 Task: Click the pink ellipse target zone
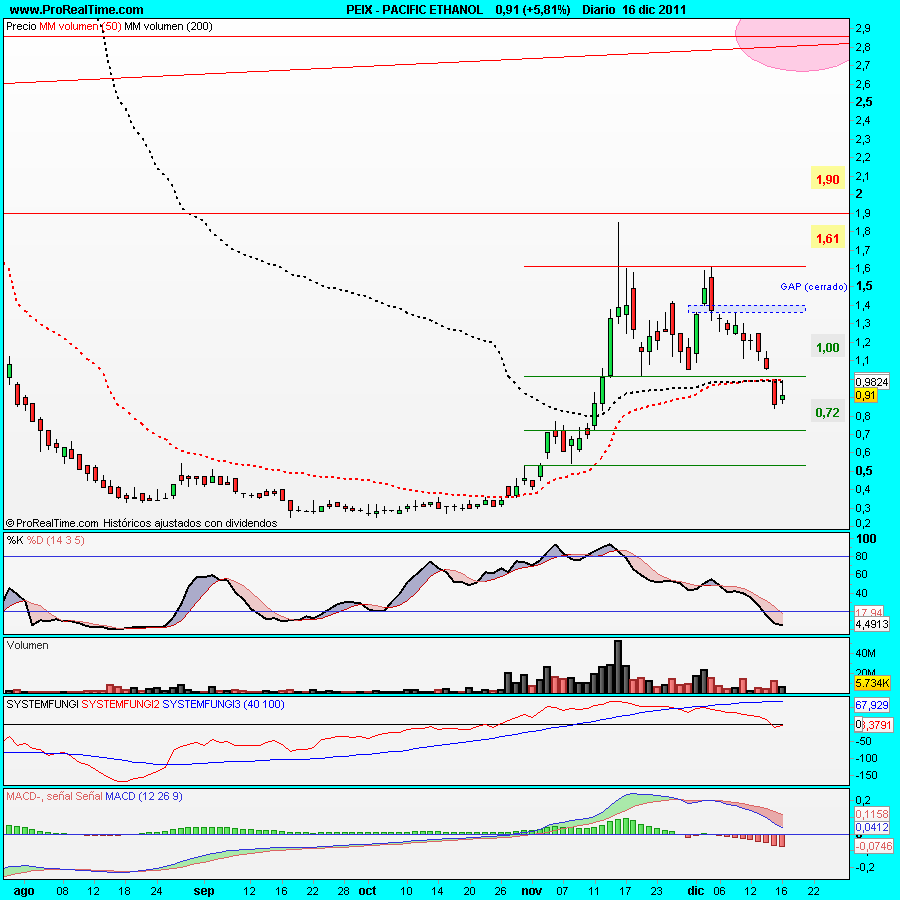(792, 45)
